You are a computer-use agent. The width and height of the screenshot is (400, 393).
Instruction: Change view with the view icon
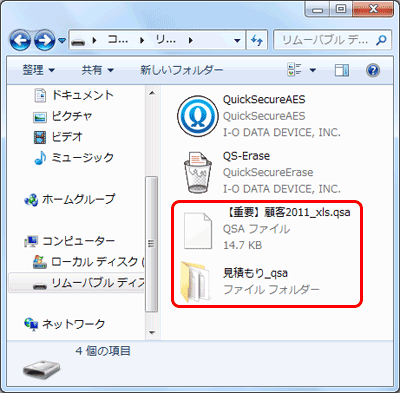[294, 70]
